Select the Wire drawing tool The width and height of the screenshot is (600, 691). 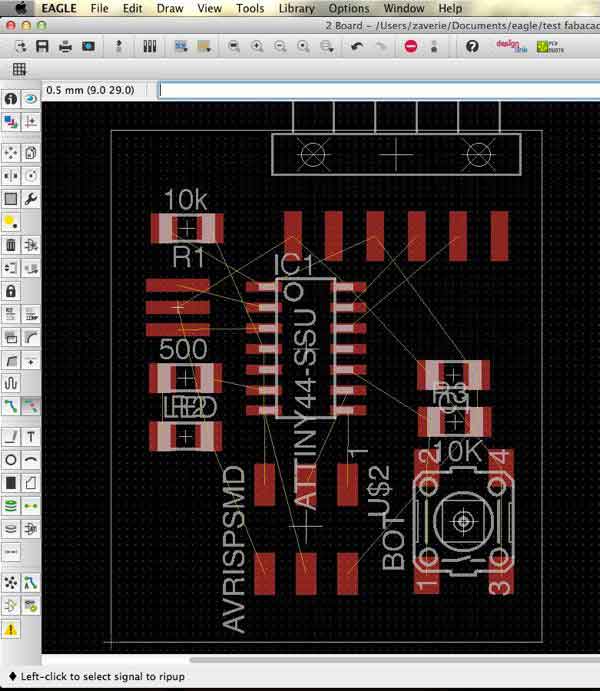pos(11,437)
